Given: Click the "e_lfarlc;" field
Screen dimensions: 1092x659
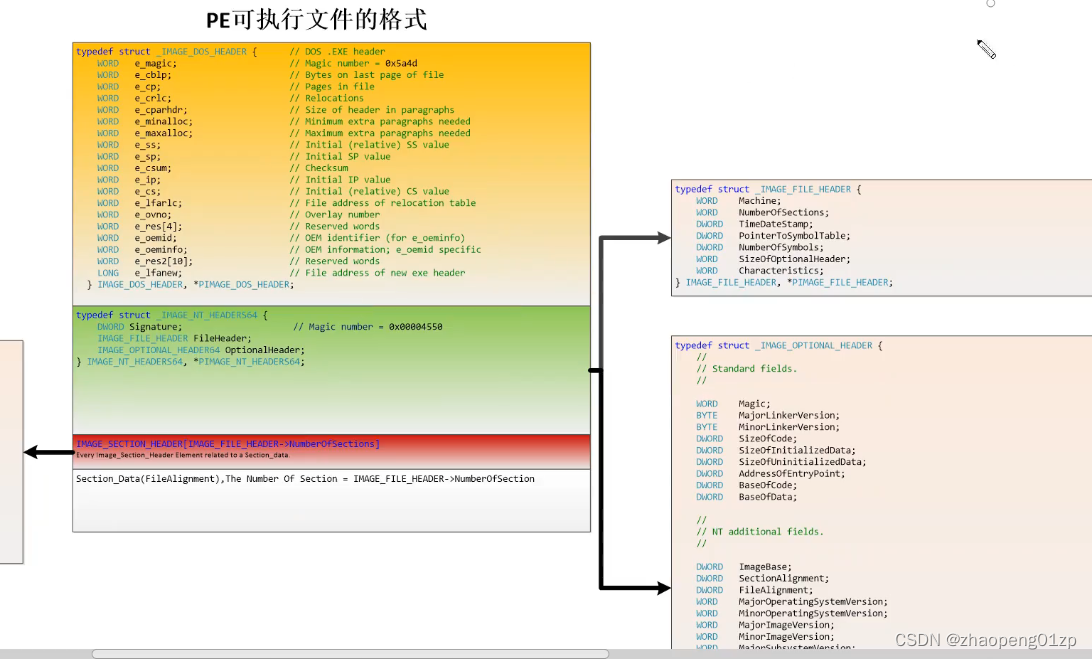Looking at the screenshot, I should 159,203.
